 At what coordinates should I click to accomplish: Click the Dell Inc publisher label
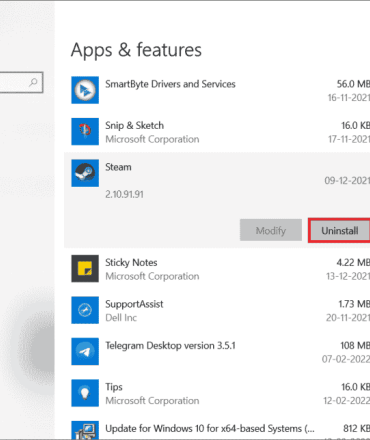[121, 318]
